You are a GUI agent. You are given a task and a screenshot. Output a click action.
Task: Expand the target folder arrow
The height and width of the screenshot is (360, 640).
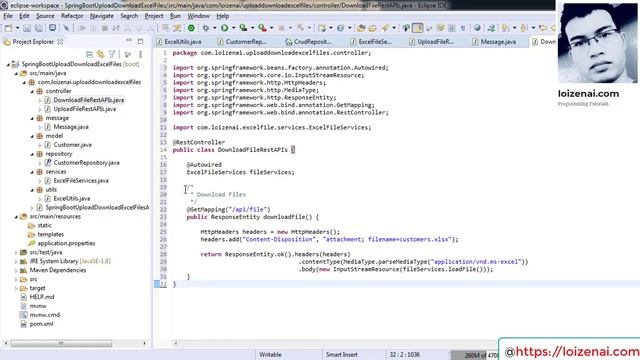click(x=16, y=289)
